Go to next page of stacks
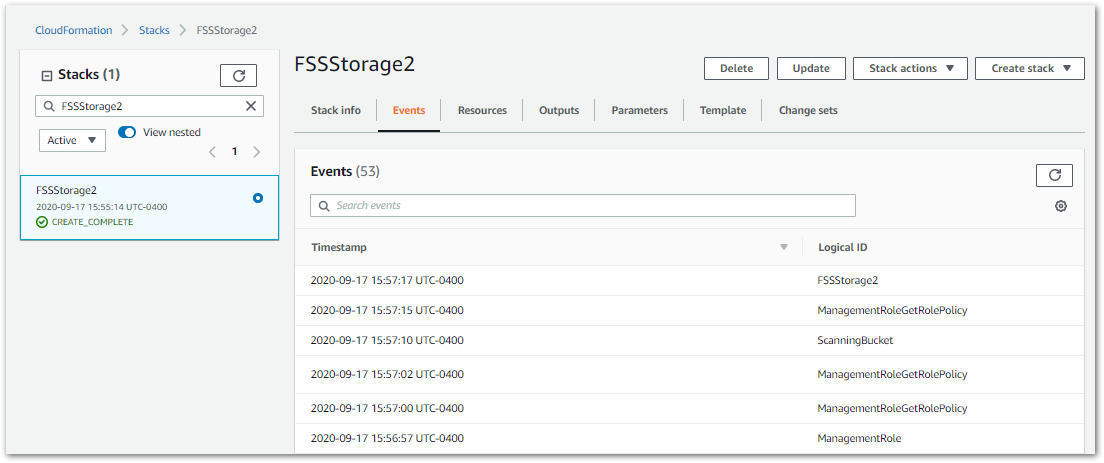 (257, 152)
